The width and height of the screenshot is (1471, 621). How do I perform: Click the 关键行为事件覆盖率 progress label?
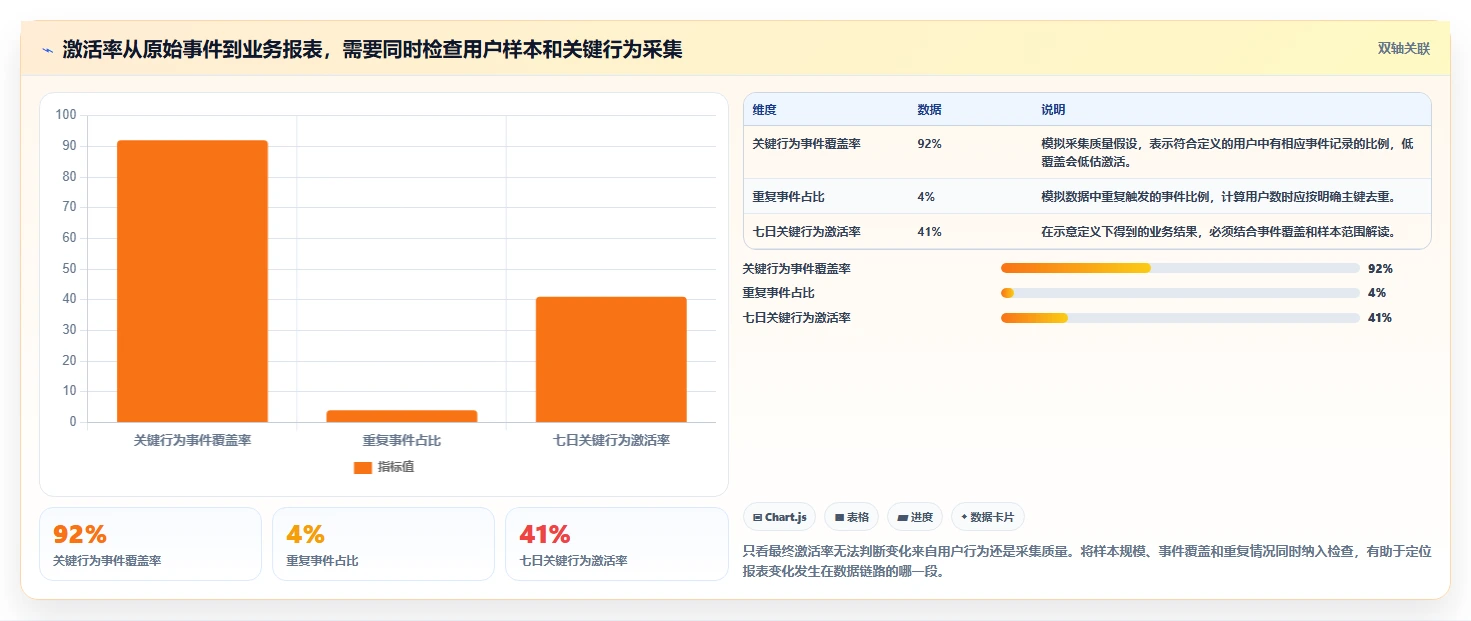tap(797, 268)
